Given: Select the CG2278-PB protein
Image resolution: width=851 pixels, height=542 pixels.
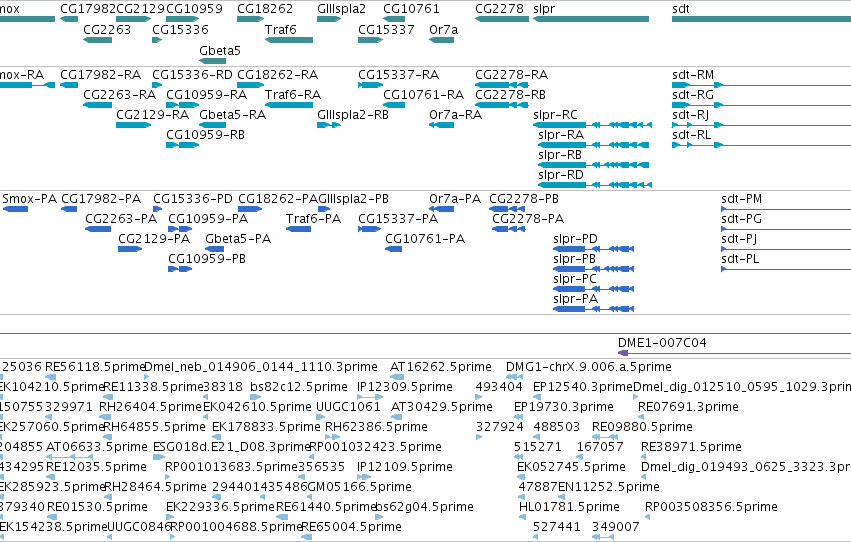Looking at the screenshot, I should pyautogui.click(x=507, y=209).
